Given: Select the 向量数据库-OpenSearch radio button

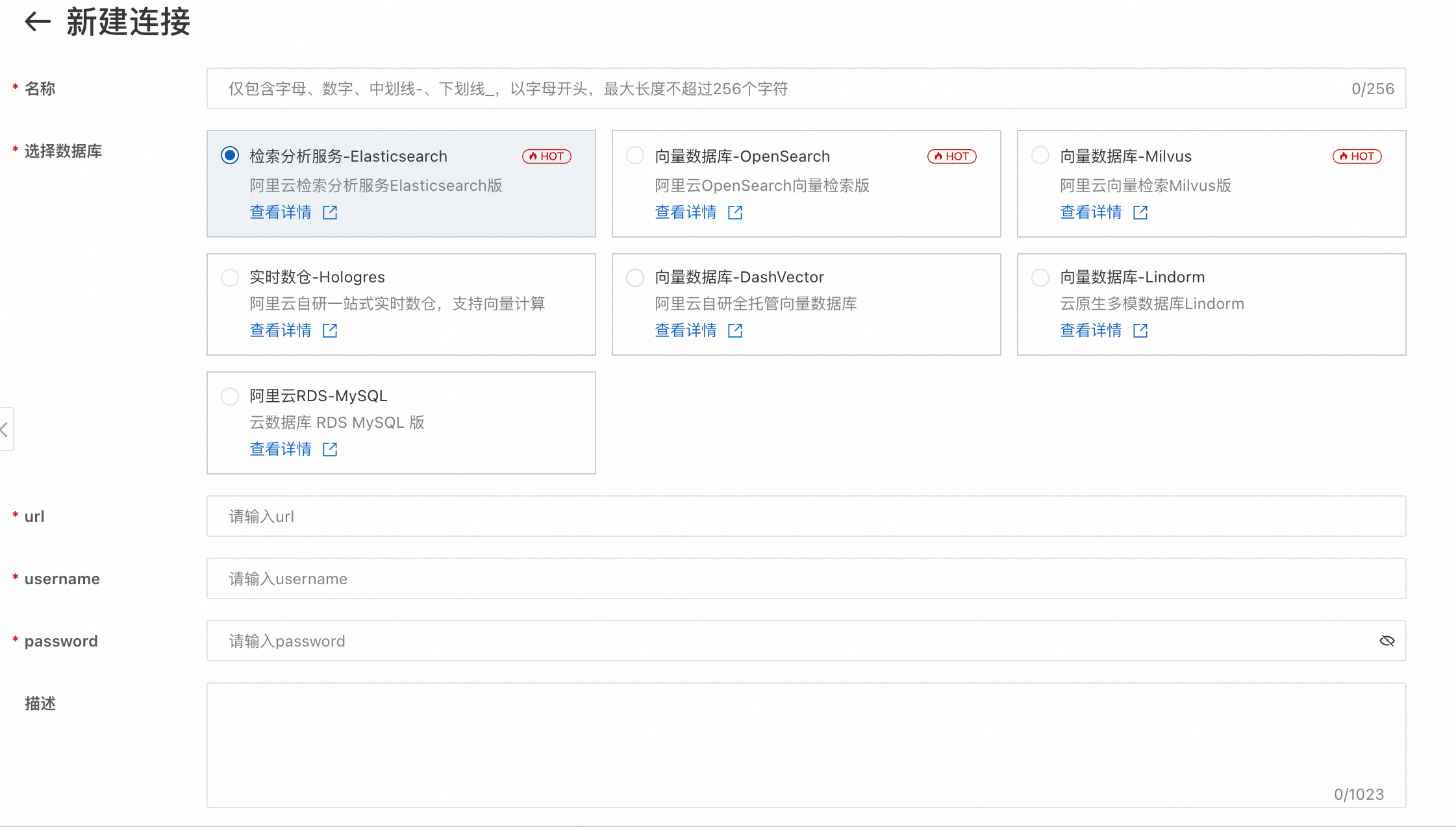Looking at the screenshot, I should coord(635,156).
